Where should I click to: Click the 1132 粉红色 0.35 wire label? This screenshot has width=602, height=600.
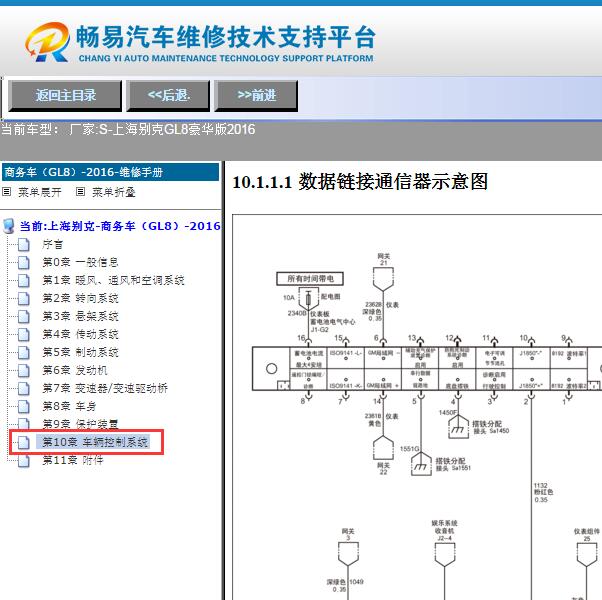coord(543,493)
